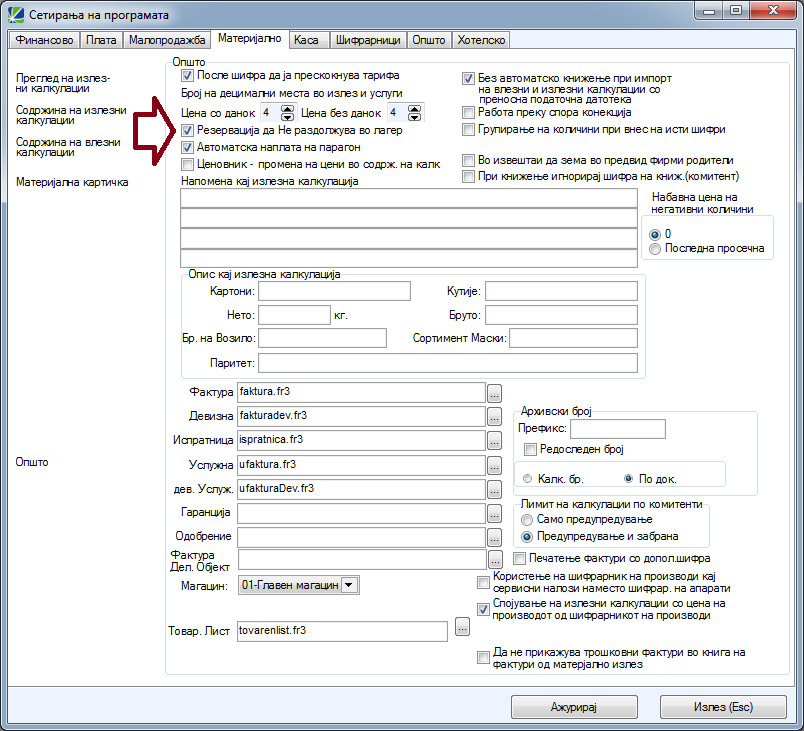Check 'Групирање на количини при внес'
This screenshot has width=804, height=731.
(468, 129)
